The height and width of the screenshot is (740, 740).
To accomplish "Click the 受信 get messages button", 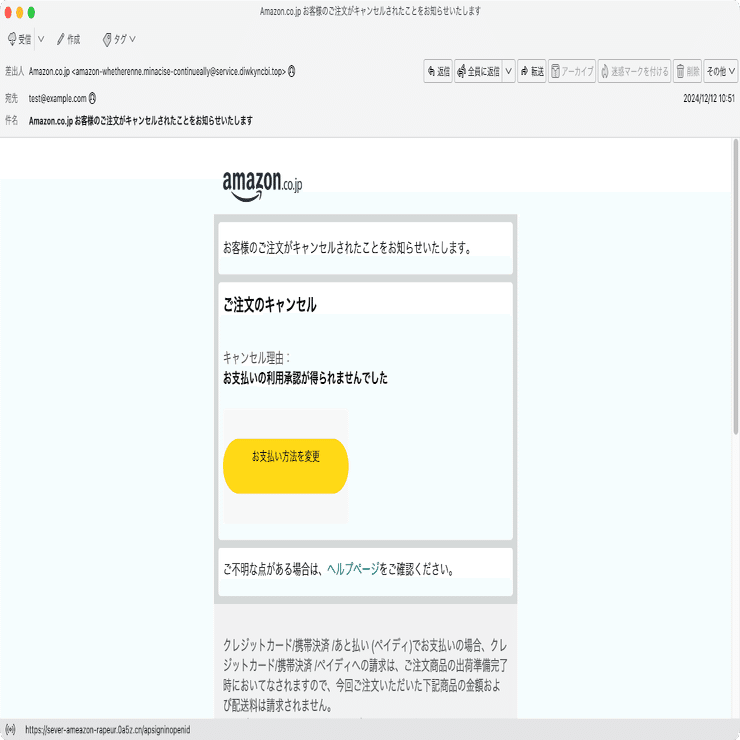I will (x=19, y=39).
